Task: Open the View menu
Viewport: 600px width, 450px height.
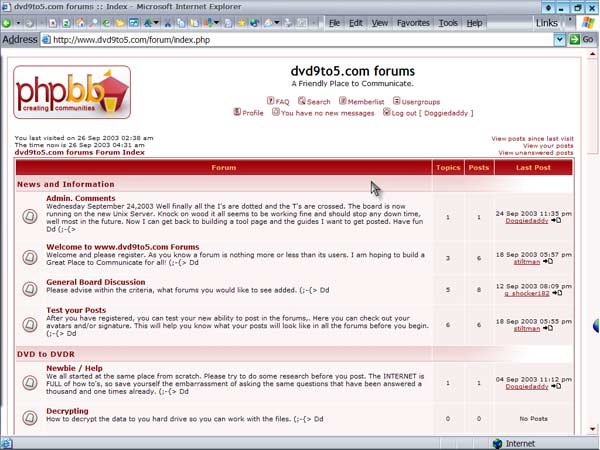Action: pos(380,23)
